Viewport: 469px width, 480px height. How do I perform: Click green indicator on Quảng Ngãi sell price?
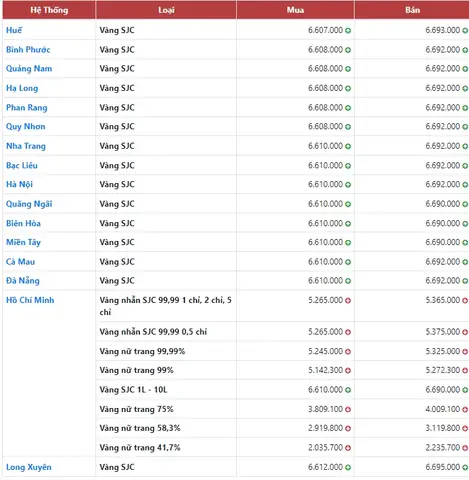(x=465, y=204)
